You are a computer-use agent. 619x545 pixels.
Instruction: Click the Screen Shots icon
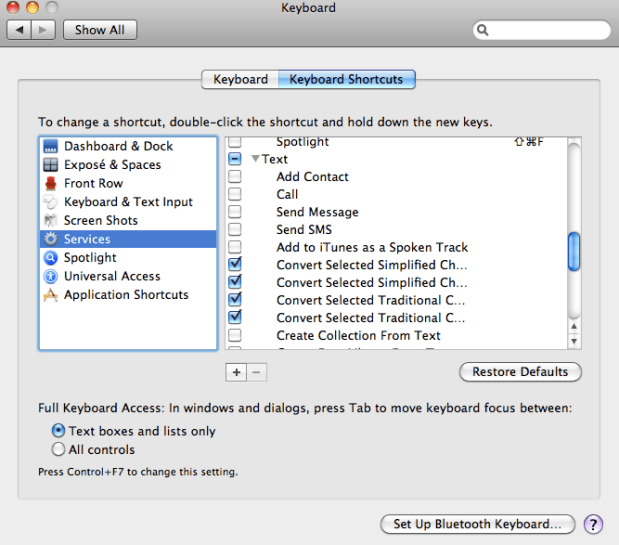[x=51, y=220]
